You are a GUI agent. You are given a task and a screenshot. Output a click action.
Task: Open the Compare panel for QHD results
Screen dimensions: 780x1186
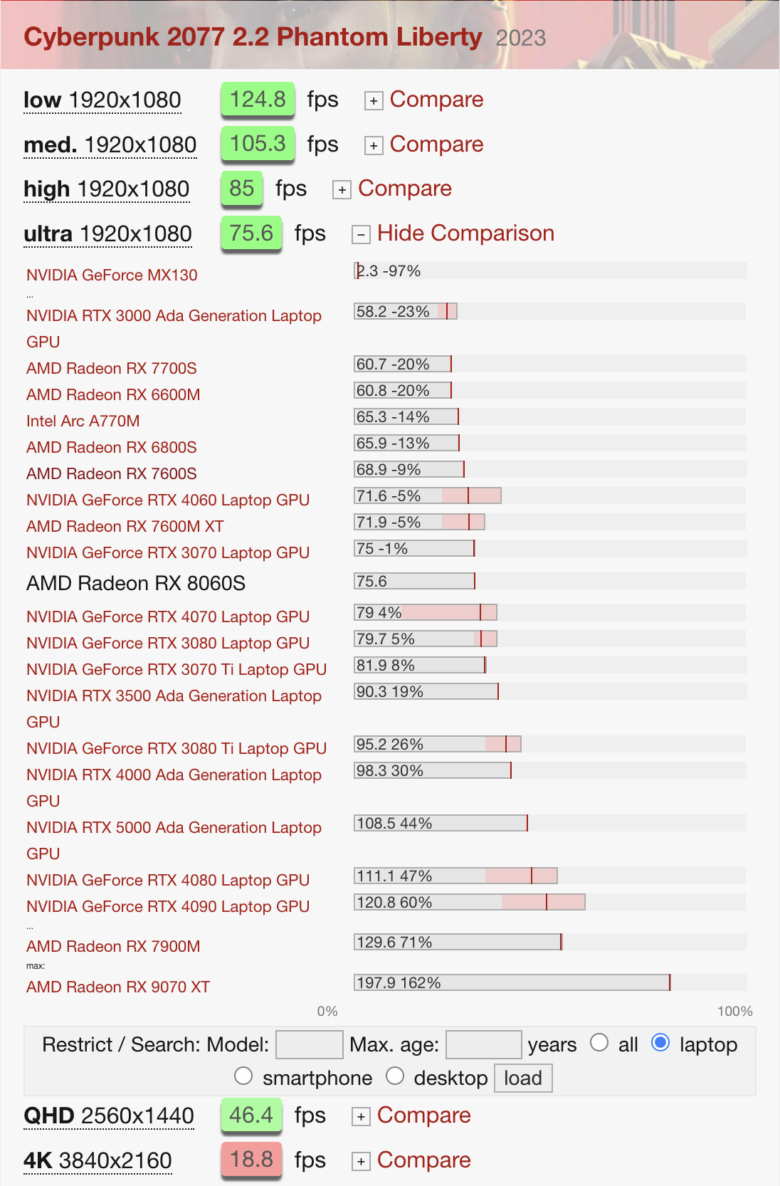pyautogui.click(x=424, y=1114)
